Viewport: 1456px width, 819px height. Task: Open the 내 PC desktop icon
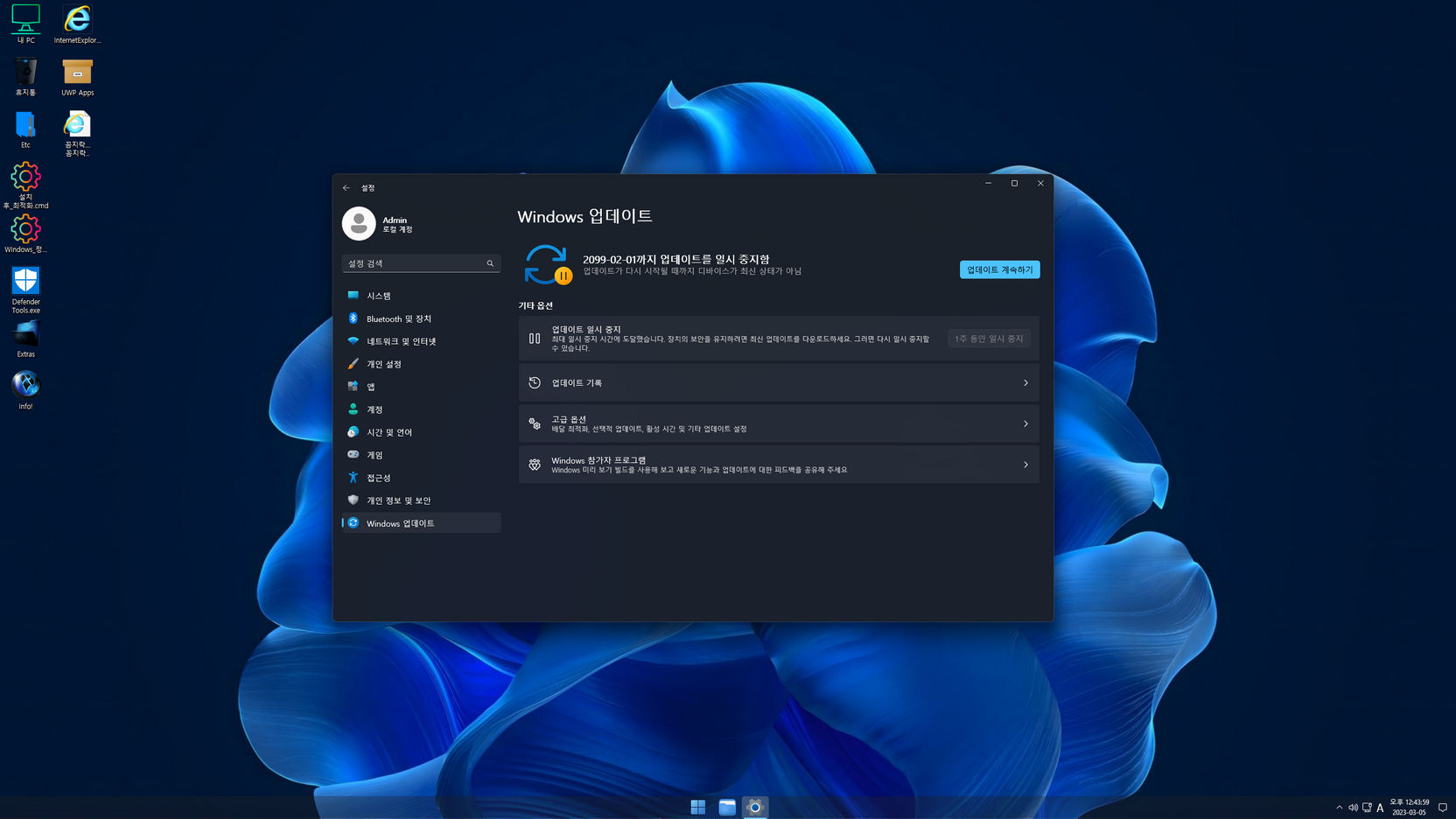[x=25, y=23]
